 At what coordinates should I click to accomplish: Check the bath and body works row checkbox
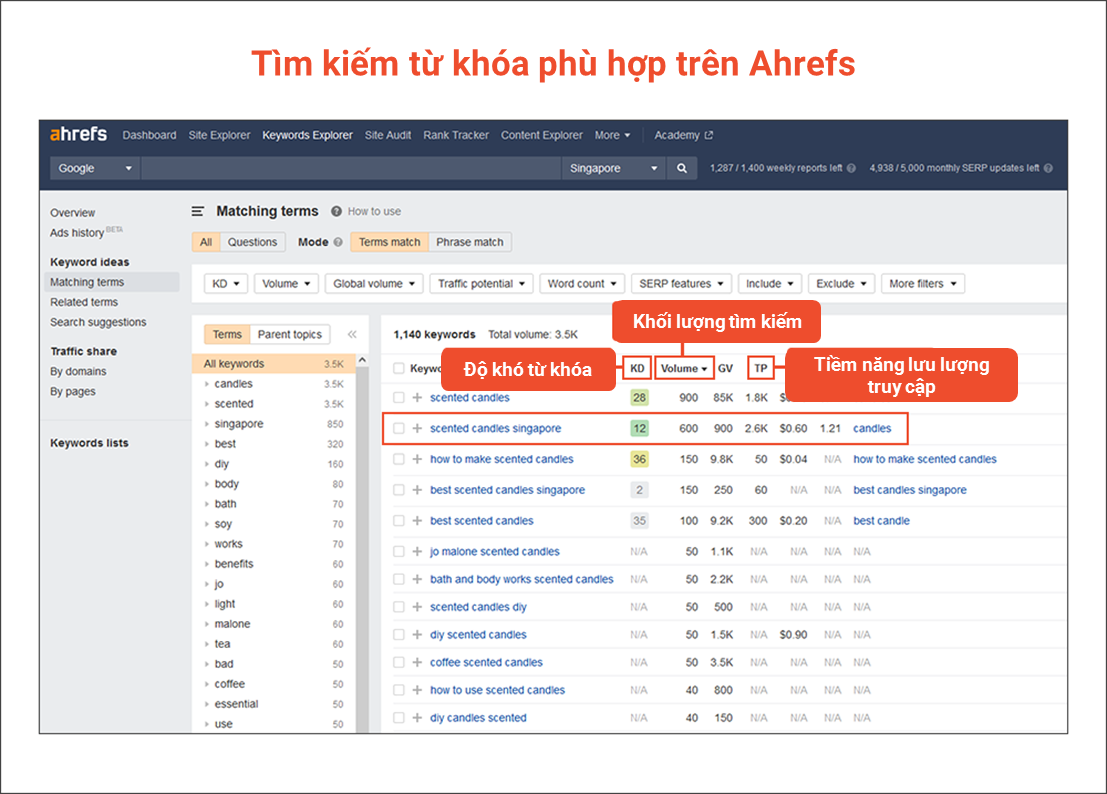[399, 579]
